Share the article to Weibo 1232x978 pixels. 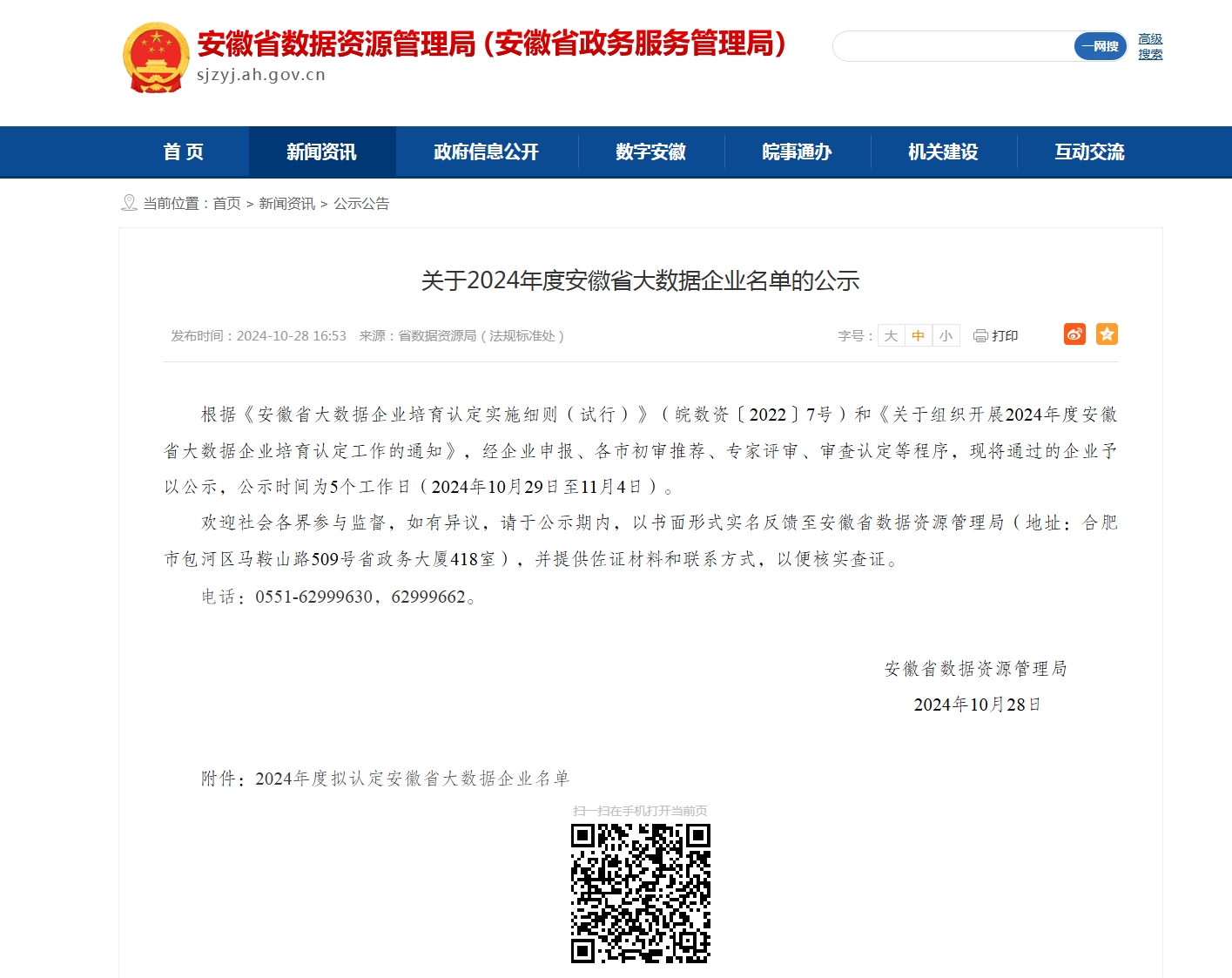[x=1074, y=334]
